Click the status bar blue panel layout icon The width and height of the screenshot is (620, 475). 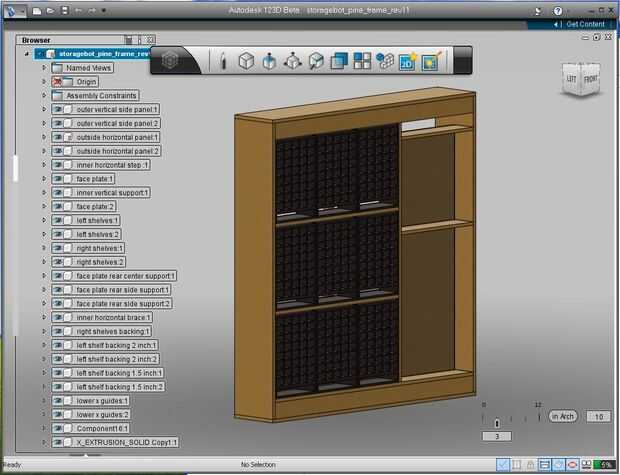544,465
